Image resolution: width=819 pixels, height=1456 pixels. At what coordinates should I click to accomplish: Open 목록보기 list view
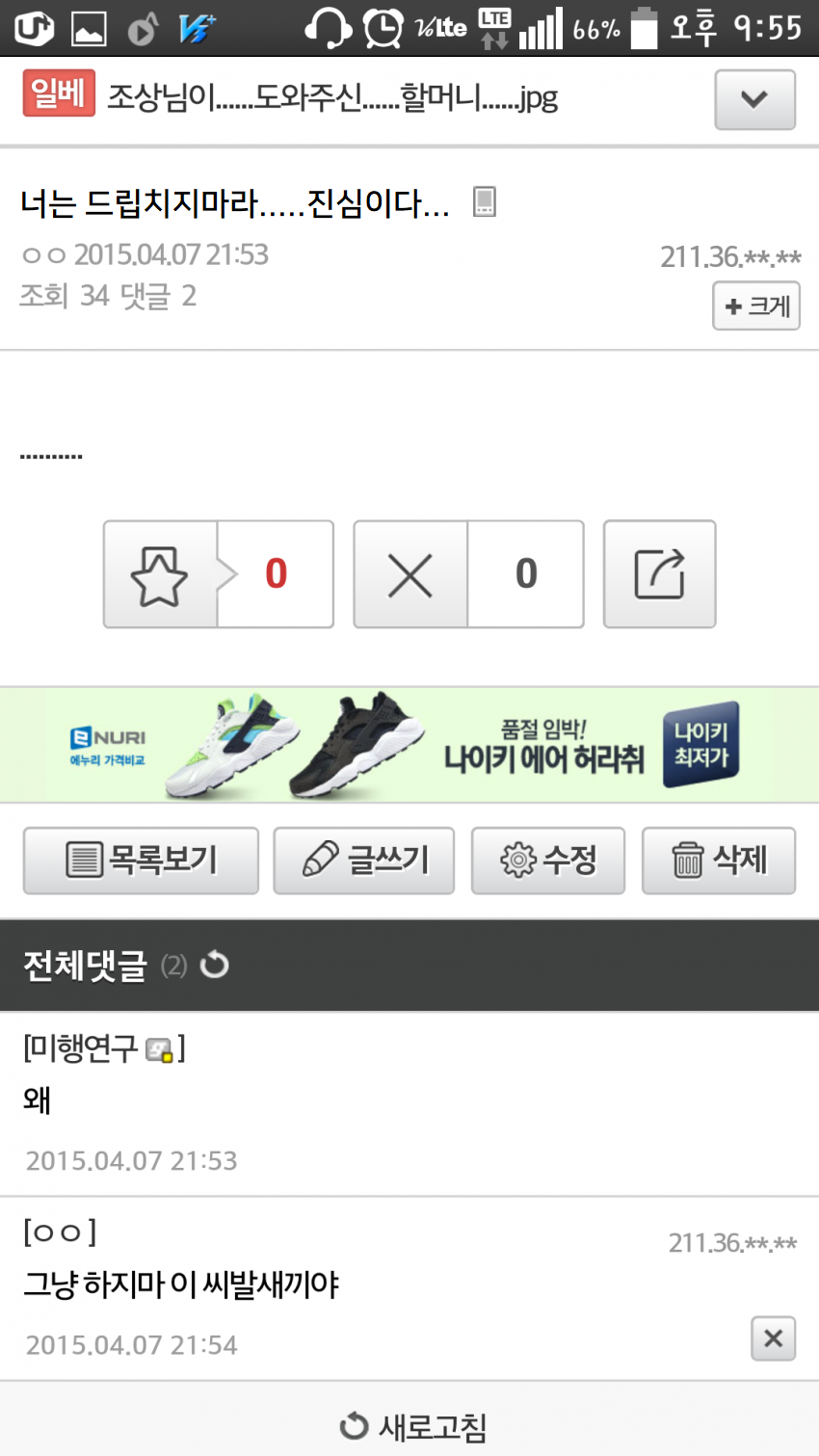(x=141, y=860)
